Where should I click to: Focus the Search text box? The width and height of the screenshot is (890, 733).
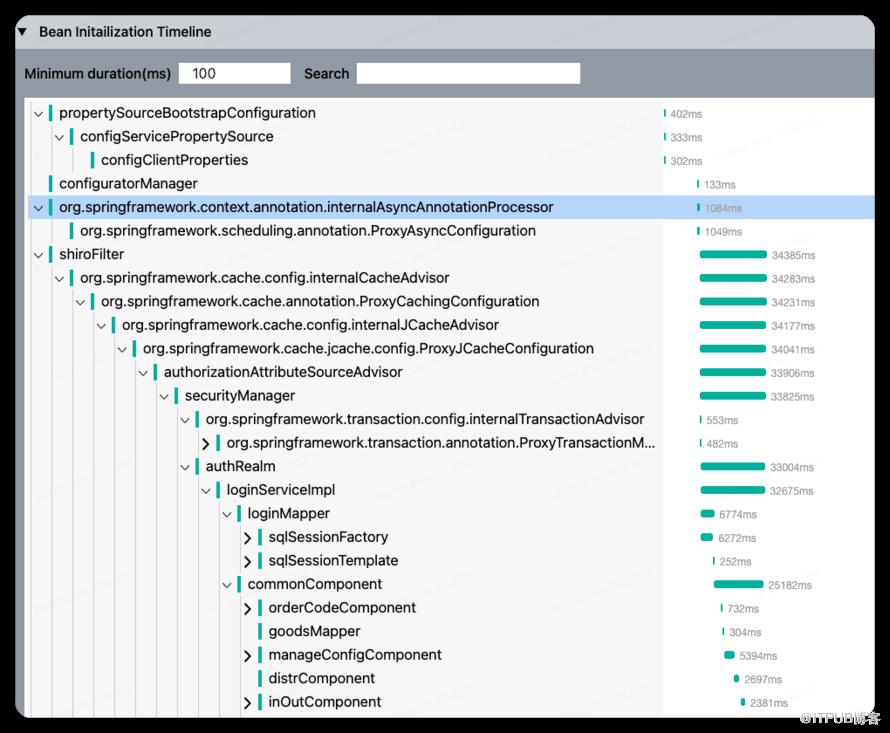[x=468, y=73]
